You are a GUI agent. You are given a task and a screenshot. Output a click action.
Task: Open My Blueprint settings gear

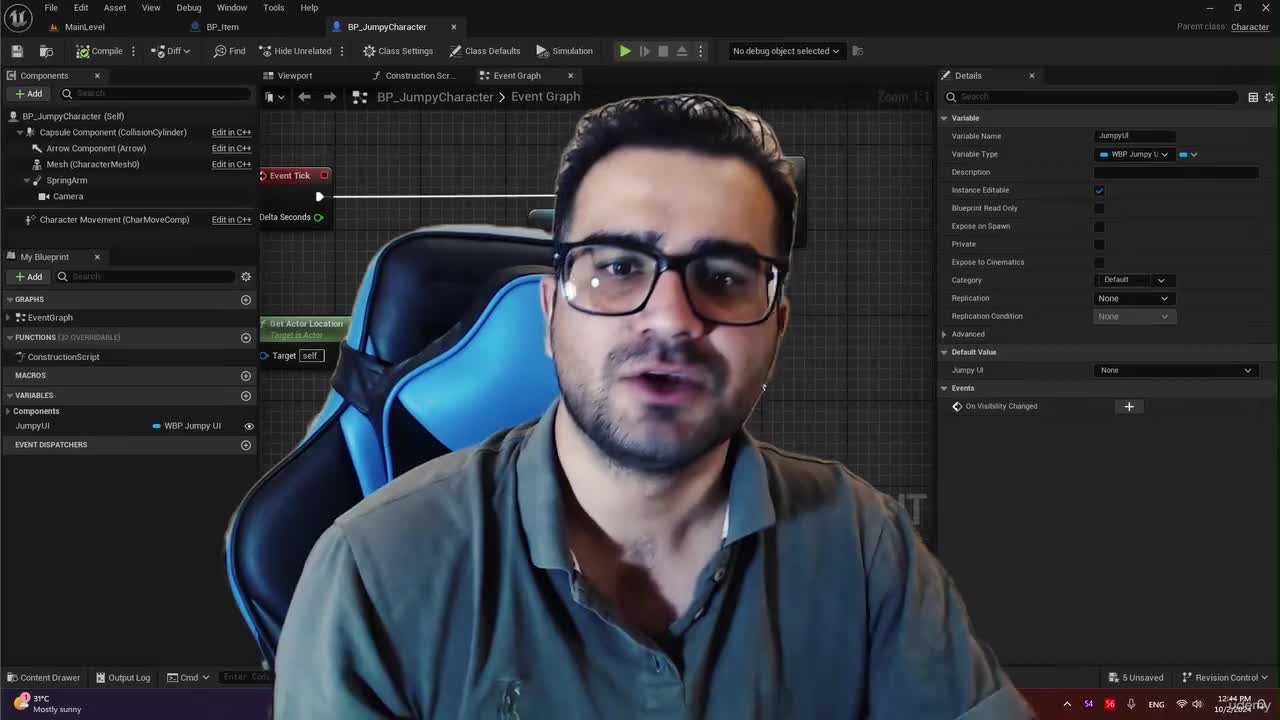click(x=246, y=276)
